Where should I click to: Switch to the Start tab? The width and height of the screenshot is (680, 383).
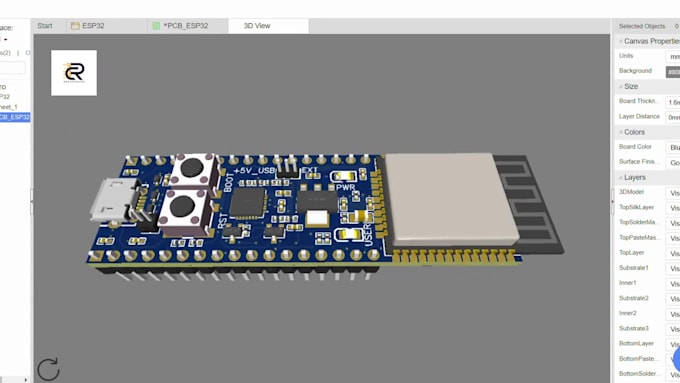point(45,26)
